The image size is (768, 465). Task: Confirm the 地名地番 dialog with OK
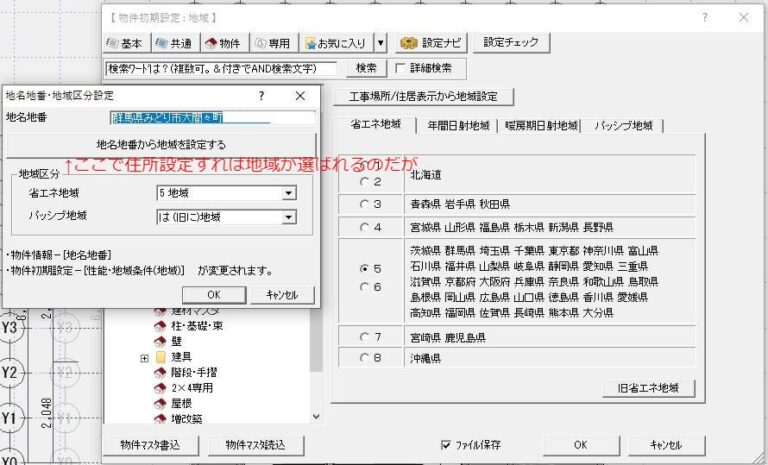(x=214, y=294)
